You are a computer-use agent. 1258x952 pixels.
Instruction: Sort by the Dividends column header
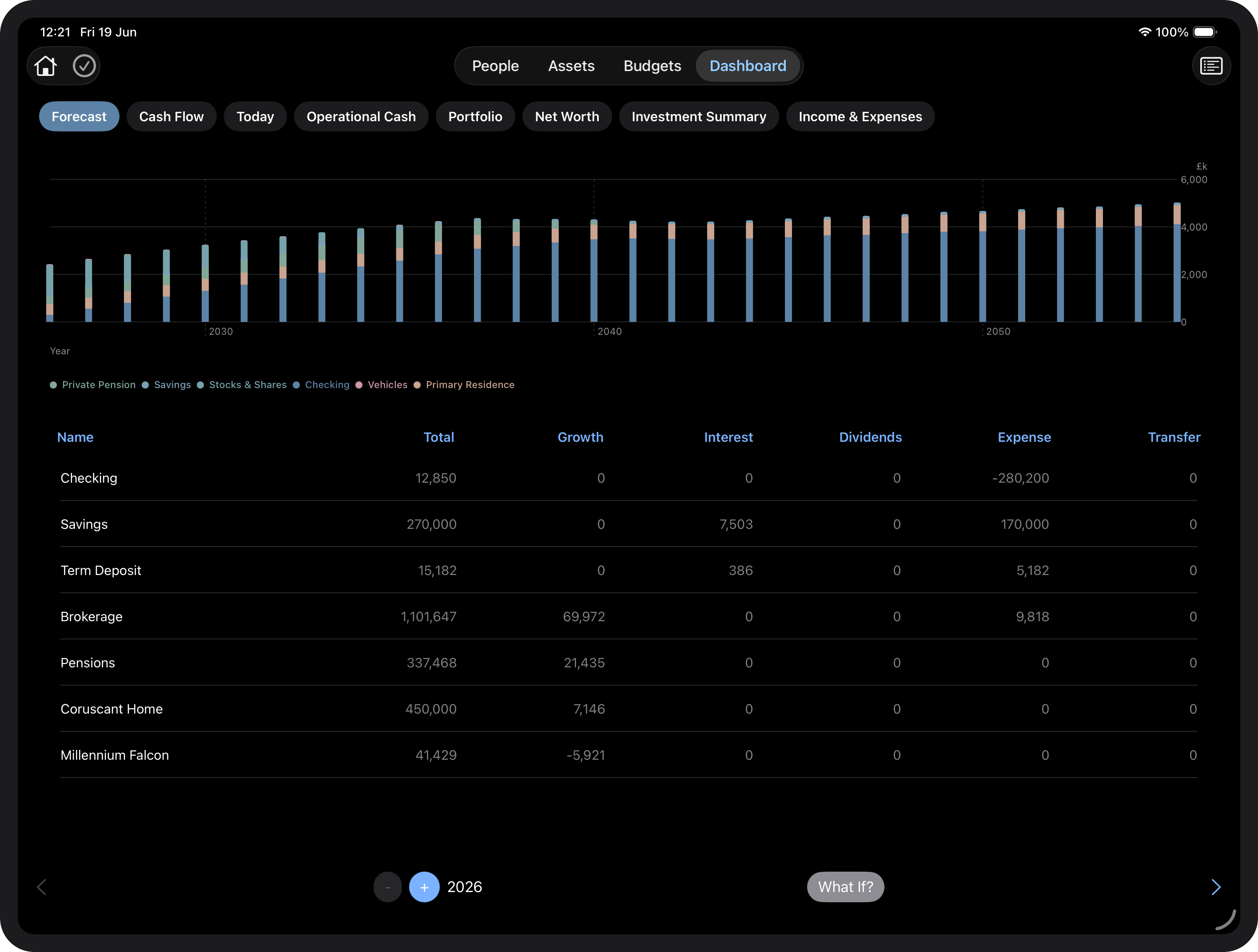870,437
